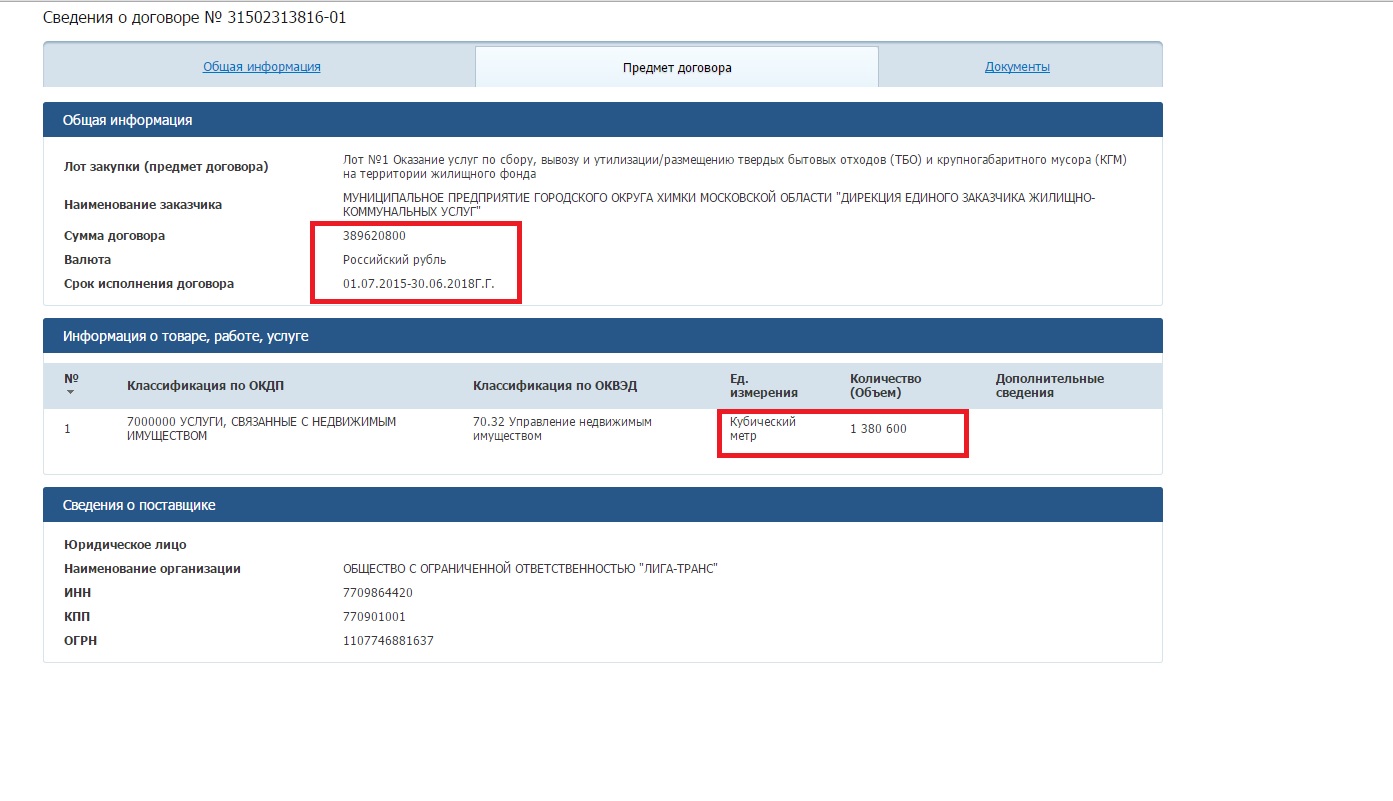Click the ОГРН label

point(81,641)
